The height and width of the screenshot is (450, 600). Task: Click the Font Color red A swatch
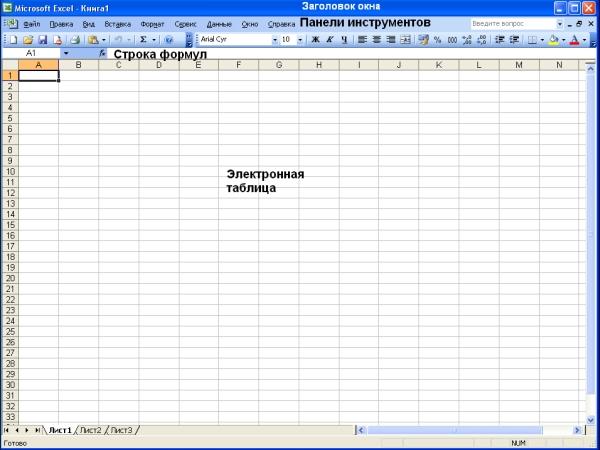click(573, 40)
